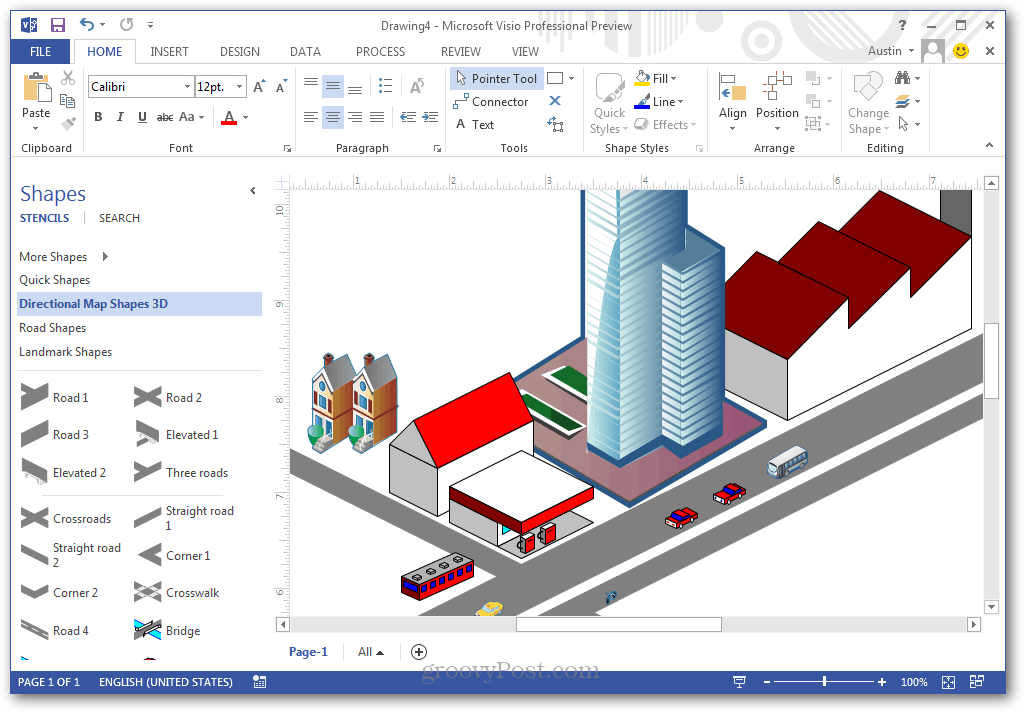Open the PROCESS ribbon tab

(x=380, y=51)
